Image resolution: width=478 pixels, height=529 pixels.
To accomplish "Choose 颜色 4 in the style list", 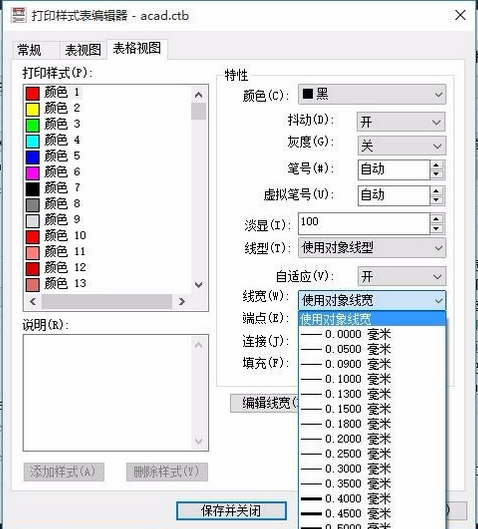I will (x=108, y=140).
